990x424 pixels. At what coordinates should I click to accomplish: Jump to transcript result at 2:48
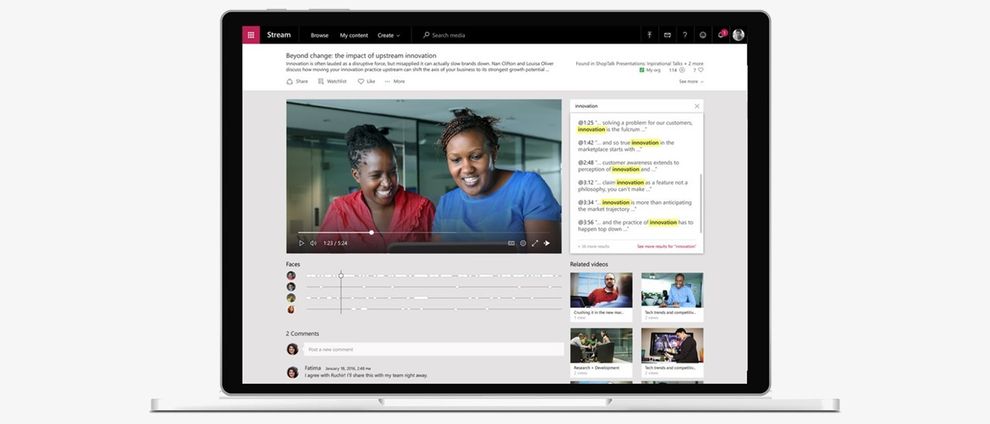point(628,166)
